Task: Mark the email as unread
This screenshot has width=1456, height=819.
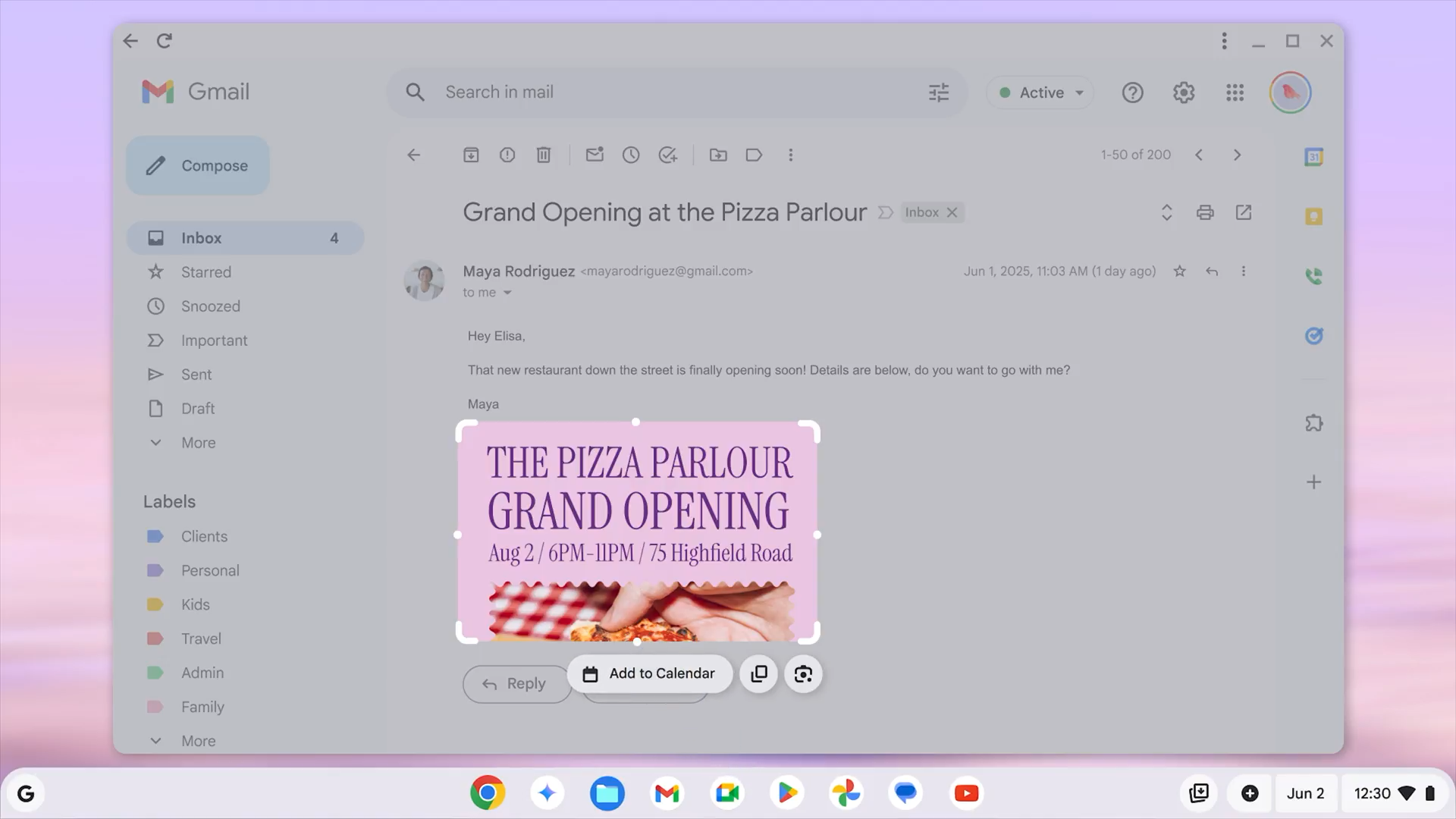Action: [x=595, y=155]
